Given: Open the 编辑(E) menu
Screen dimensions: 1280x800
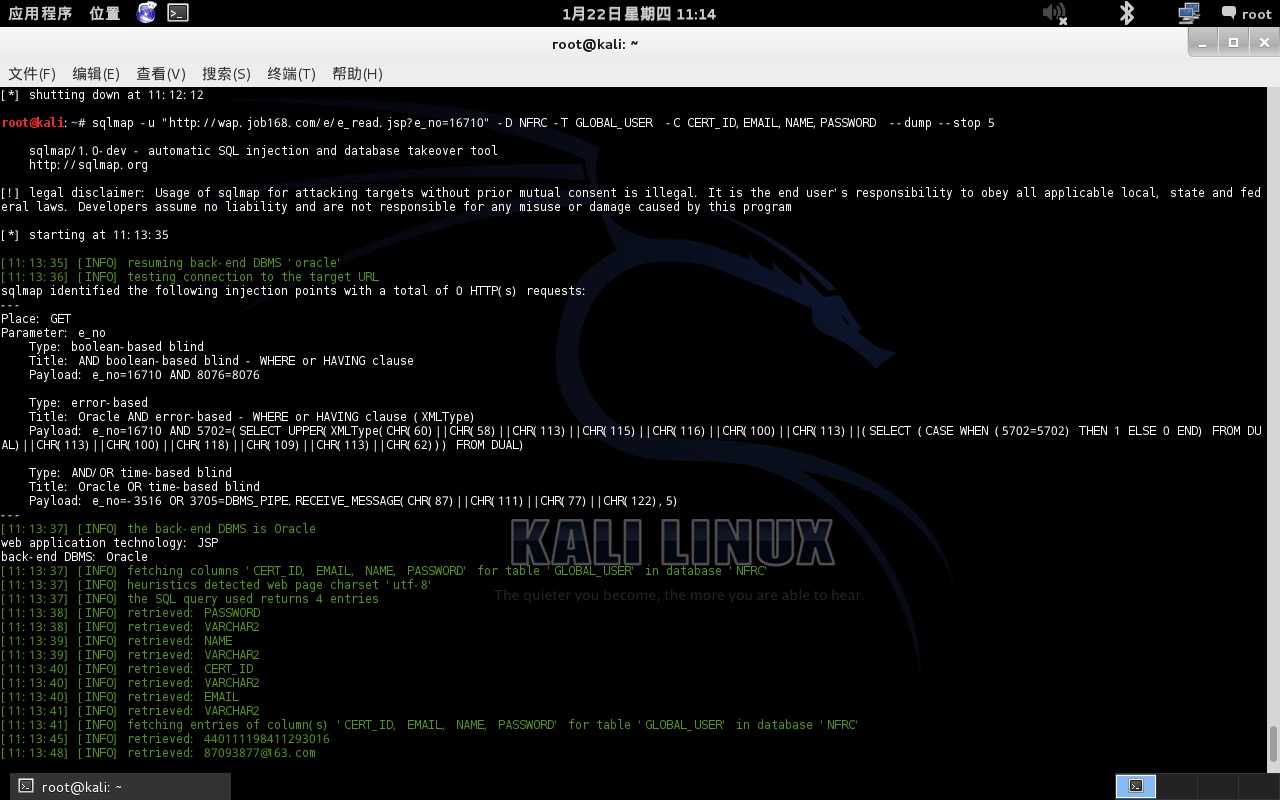Looking at the screenshot, I should (96, 74).
